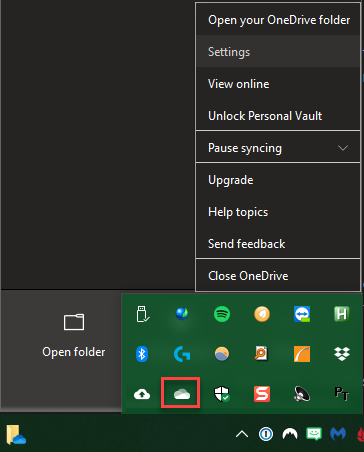Click the safely remove hardware USB icon

click(142, 314)
